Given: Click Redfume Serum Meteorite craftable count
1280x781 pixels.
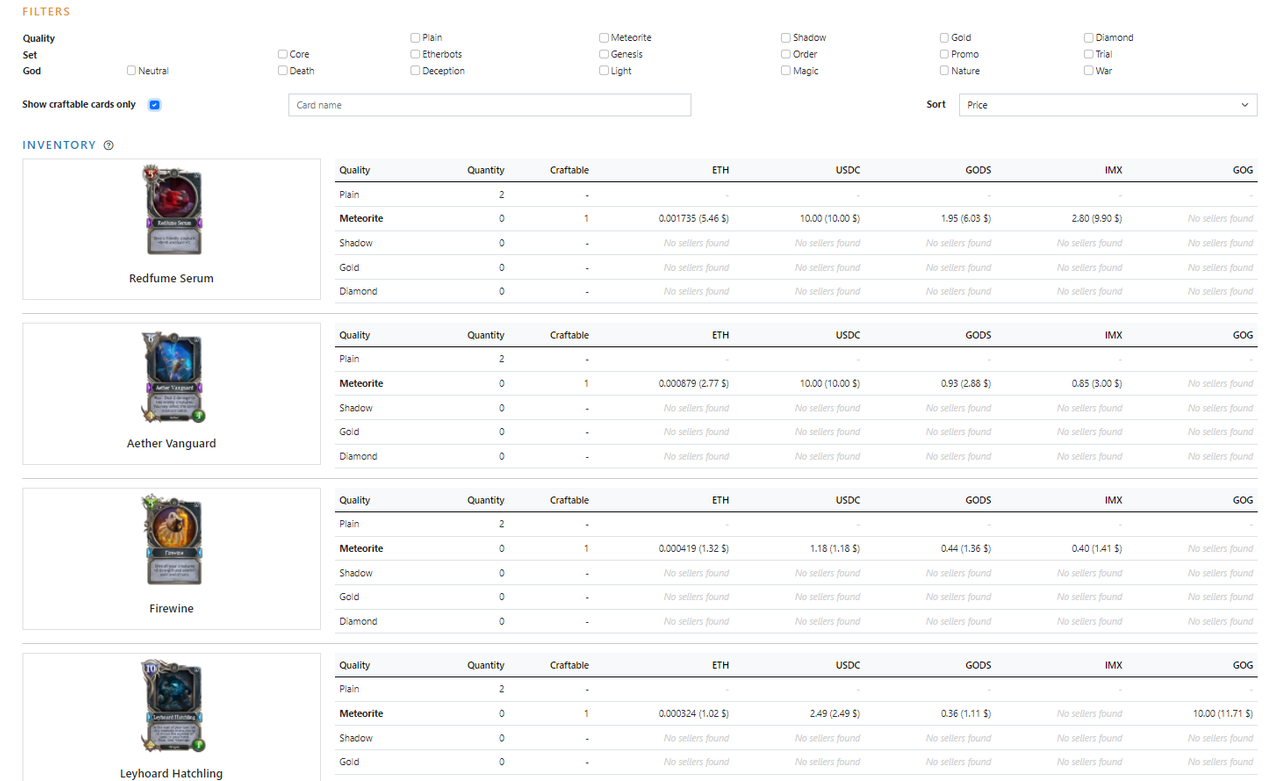Looking at the screenshot, I should [586, 218].
